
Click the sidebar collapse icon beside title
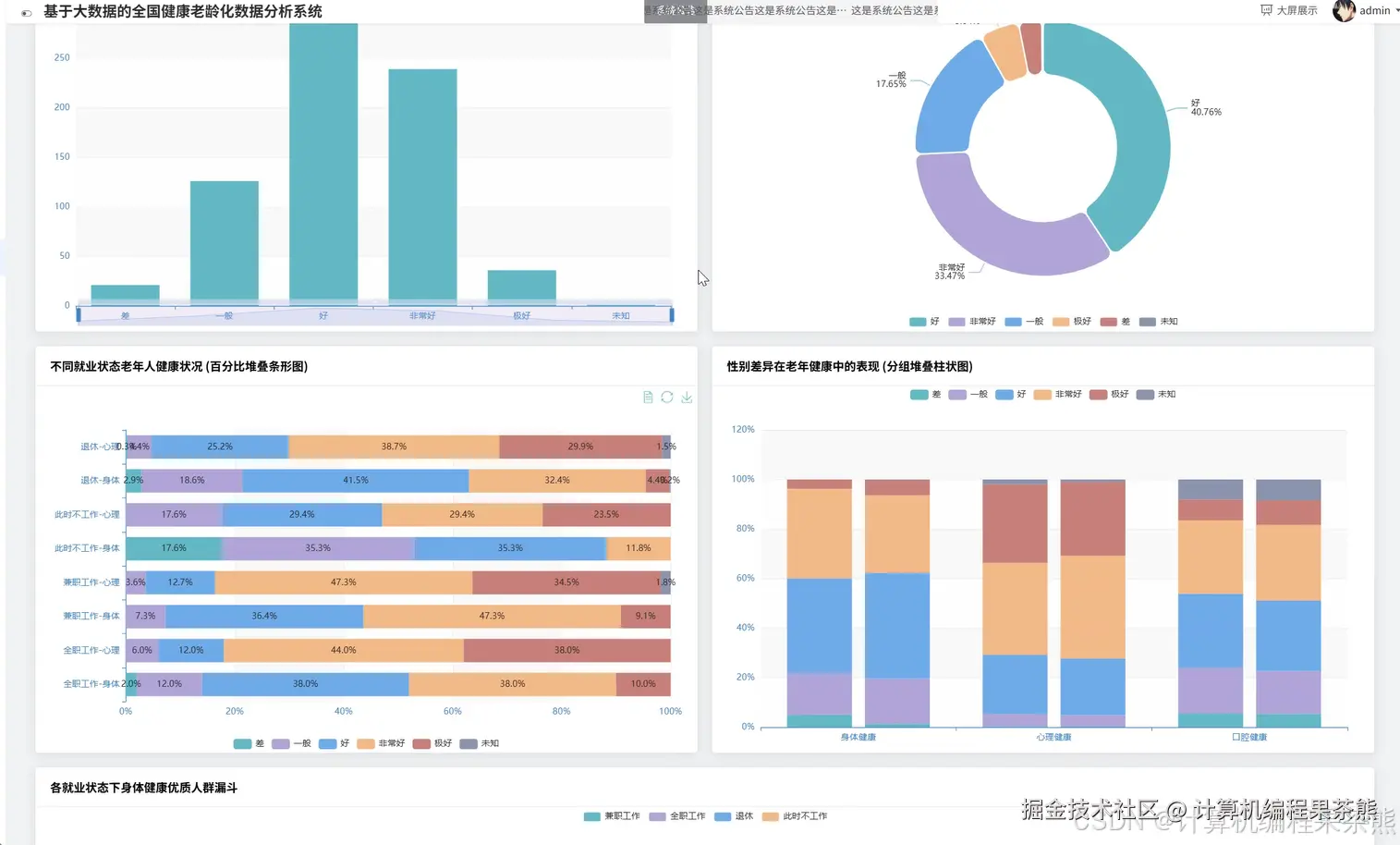(x=26, y=13)
